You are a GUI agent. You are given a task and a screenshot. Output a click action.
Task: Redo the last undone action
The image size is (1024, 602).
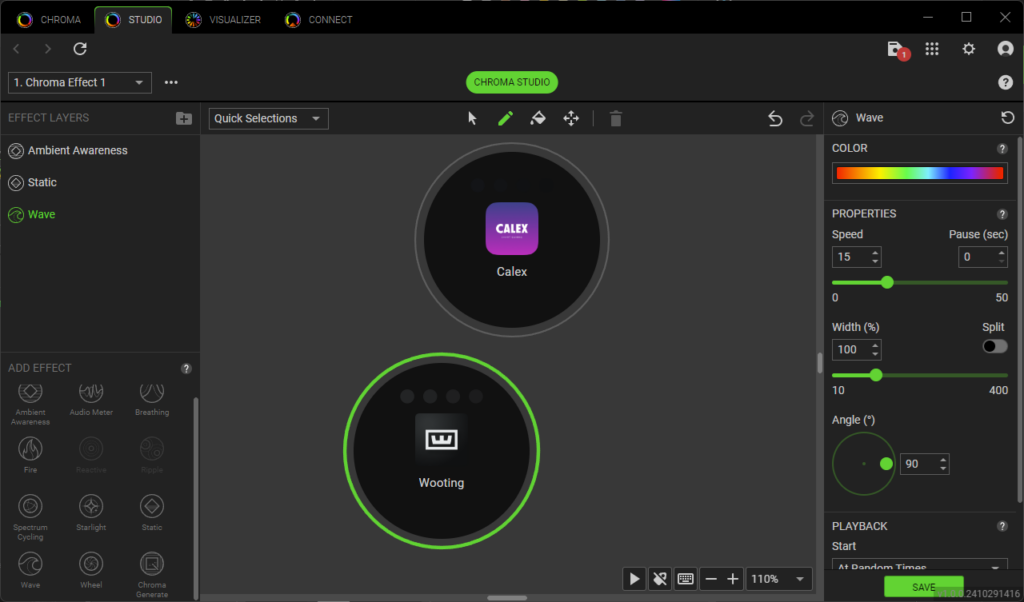(x=807, y=118)
